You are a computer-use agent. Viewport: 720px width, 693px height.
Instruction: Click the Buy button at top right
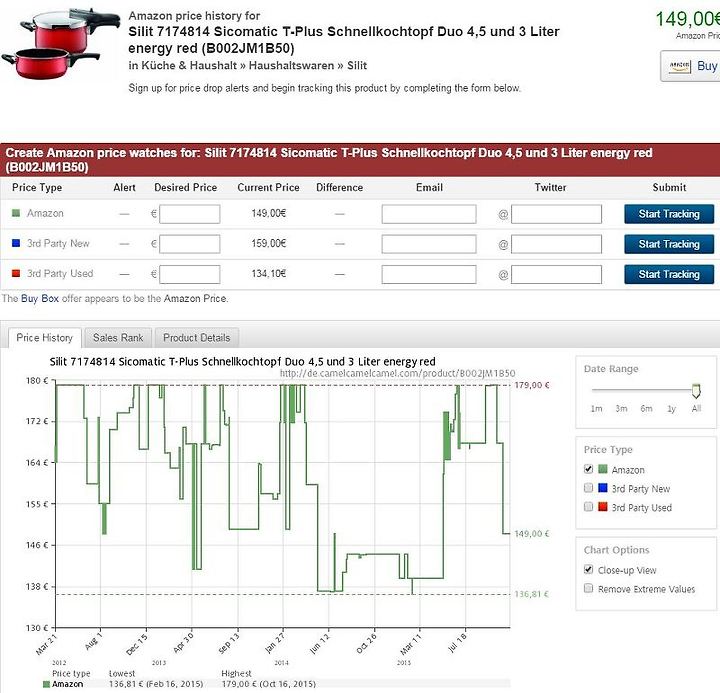[x=690, y=66]
